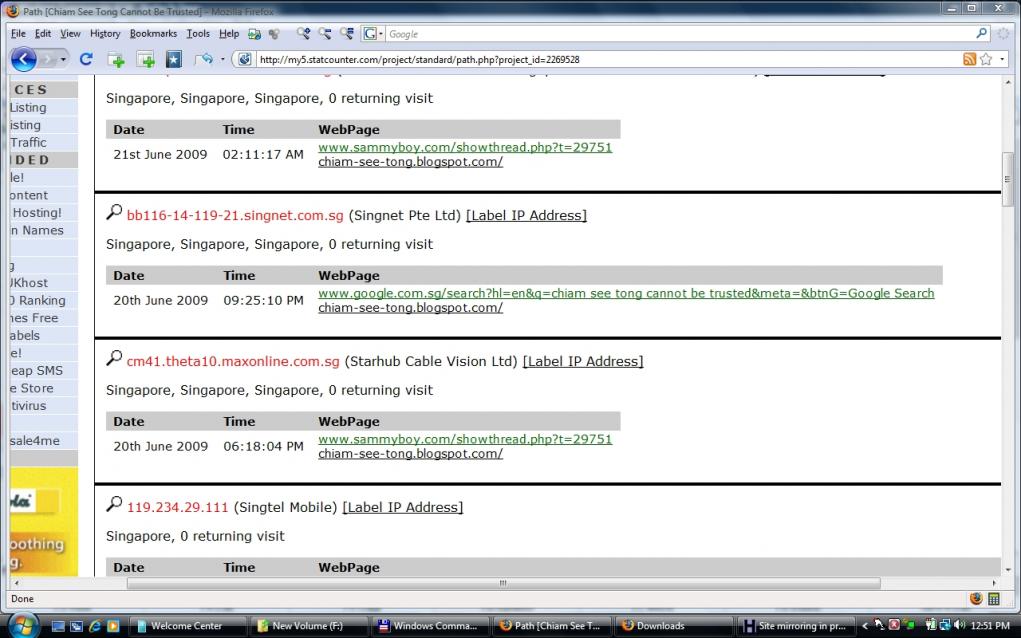Switch to Windows Commander taskbar button

(431, 626)
